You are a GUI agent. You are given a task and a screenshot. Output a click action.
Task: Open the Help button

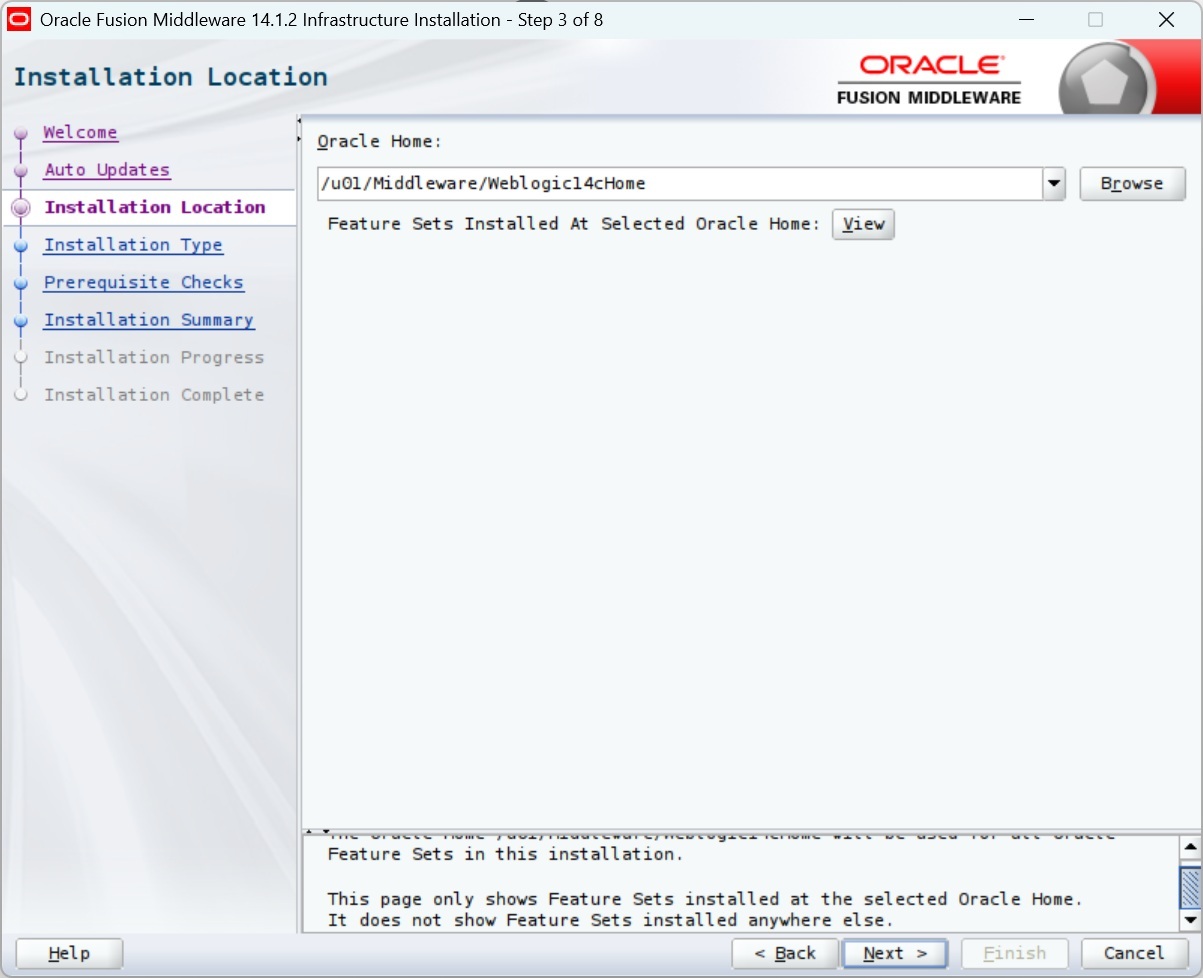pyautogui.click(x=69, y=953)
